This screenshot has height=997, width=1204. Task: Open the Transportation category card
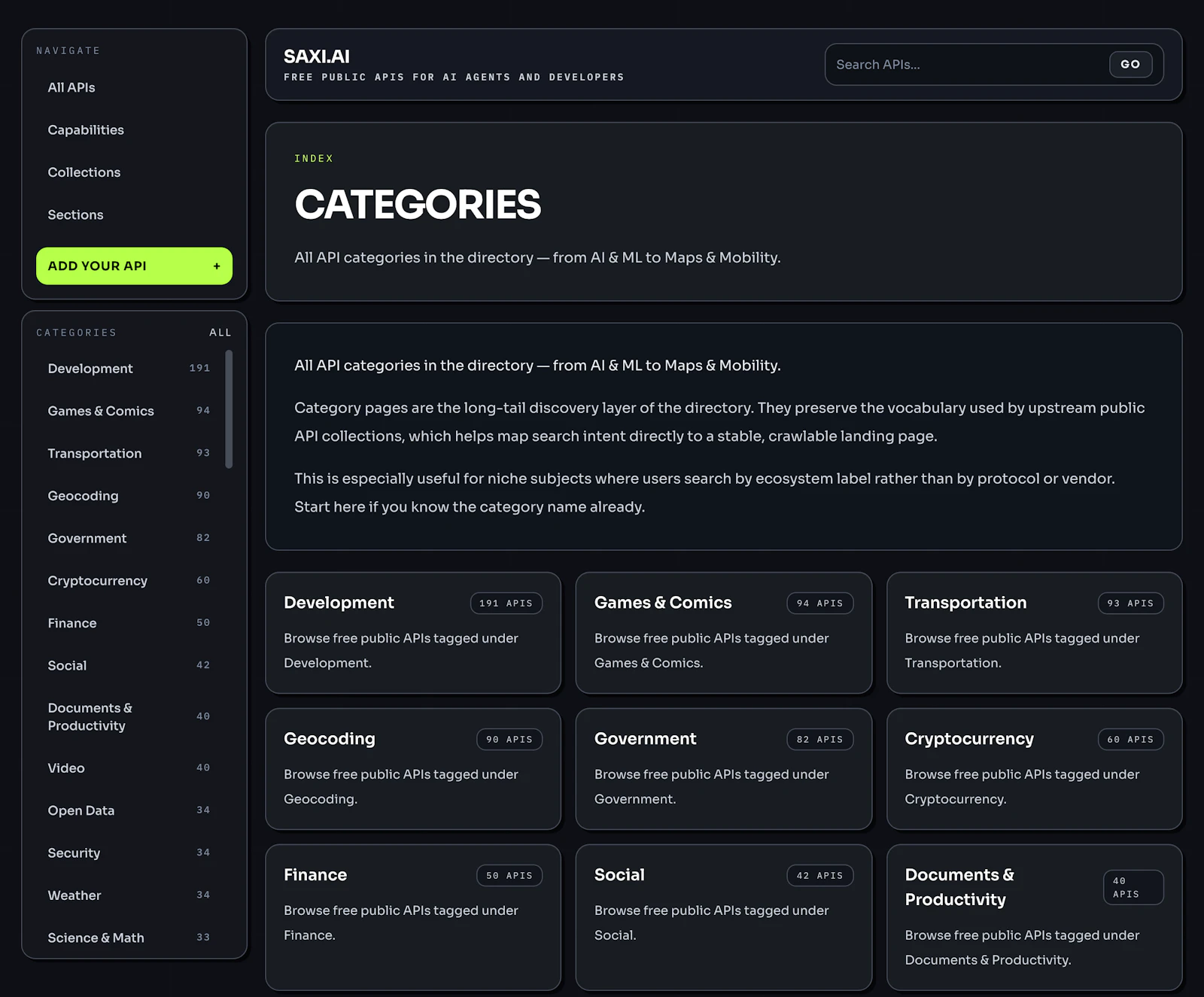coord(1034,633)
